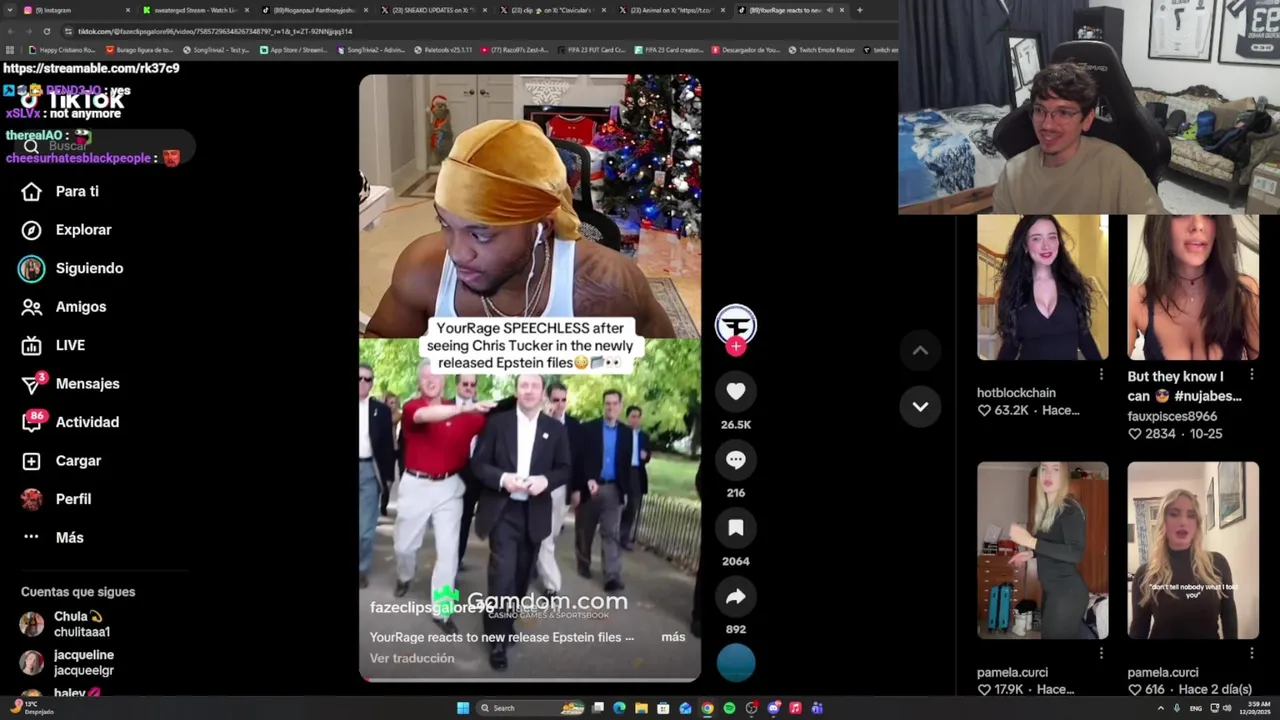The height and width of the screenshot is (720, 1280).
Task: Open Discord from the taskbar
Action: (x=773, y=708)
